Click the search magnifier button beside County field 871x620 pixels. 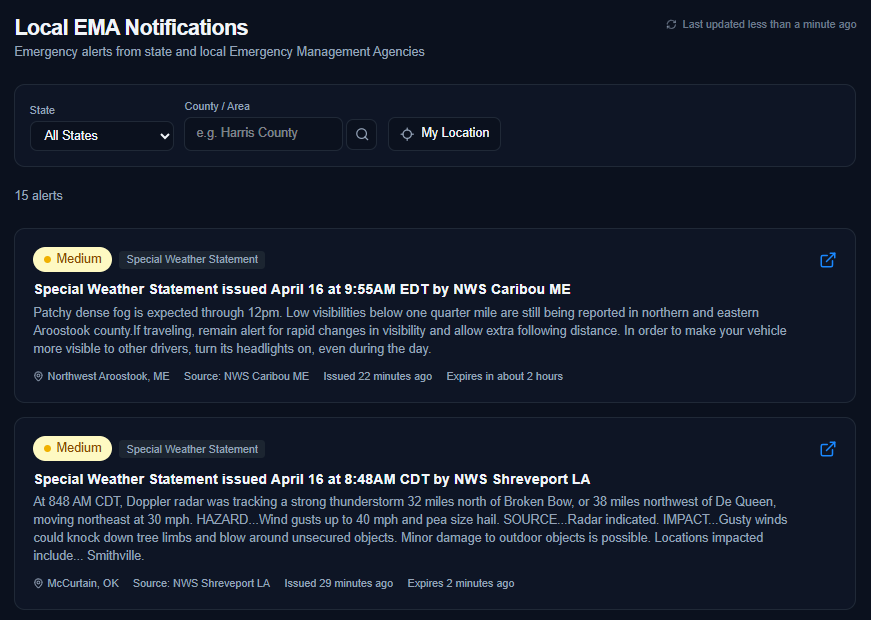click(361, 134)
